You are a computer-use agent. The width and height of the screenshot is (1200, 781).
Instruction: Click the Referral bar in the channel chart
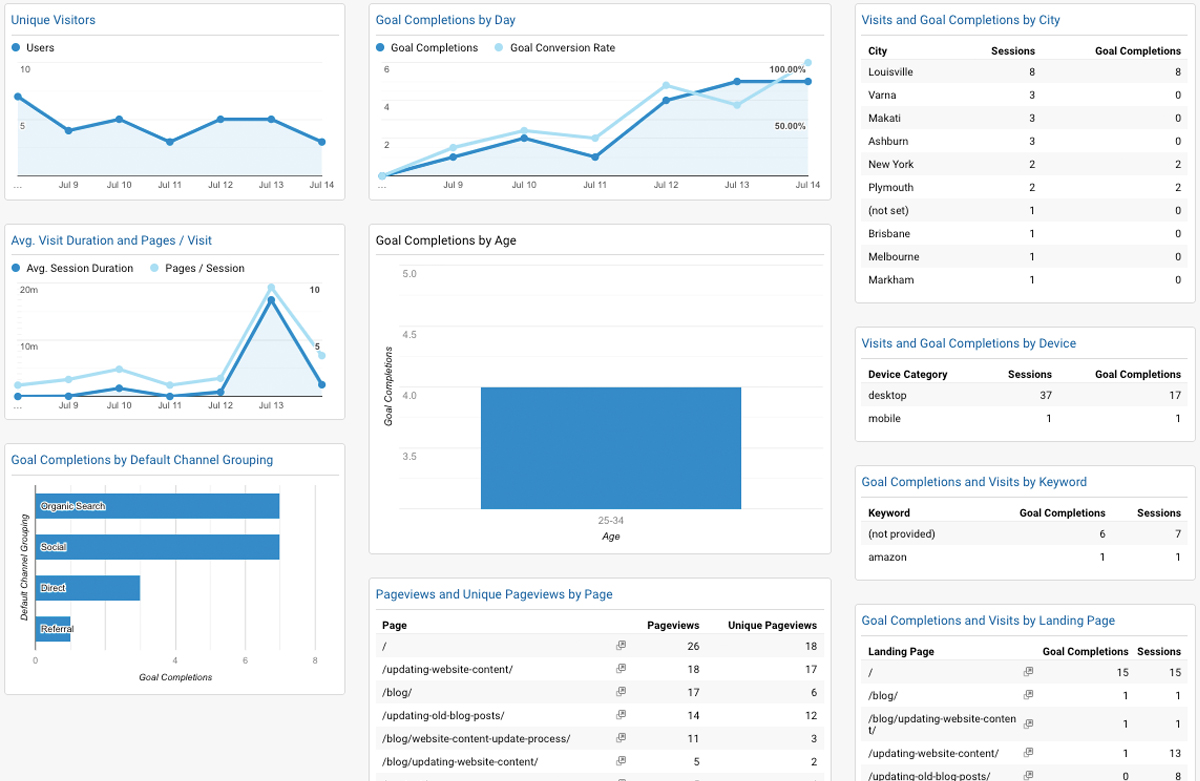tap(53, 629)
